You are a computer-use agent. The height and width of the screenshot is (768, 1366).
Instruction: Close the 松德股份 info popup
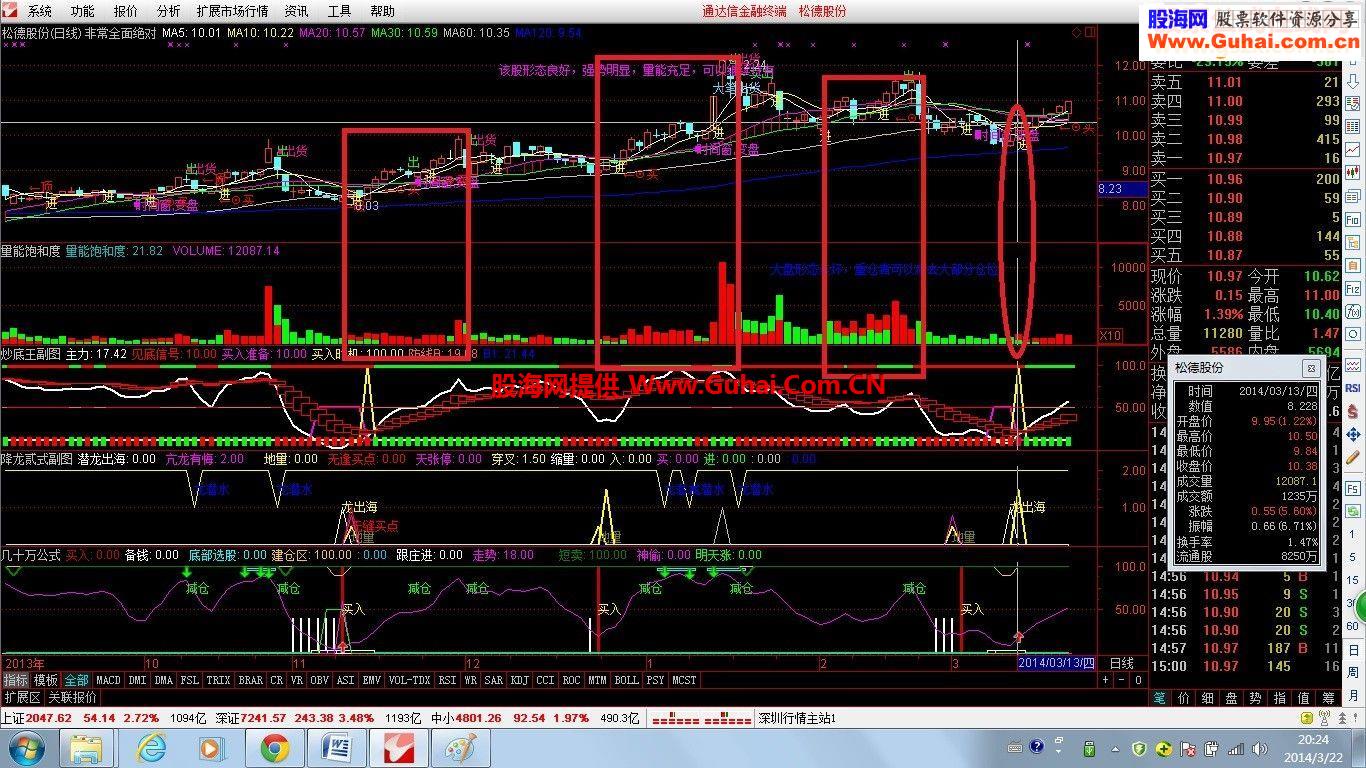coord(1312,368)
